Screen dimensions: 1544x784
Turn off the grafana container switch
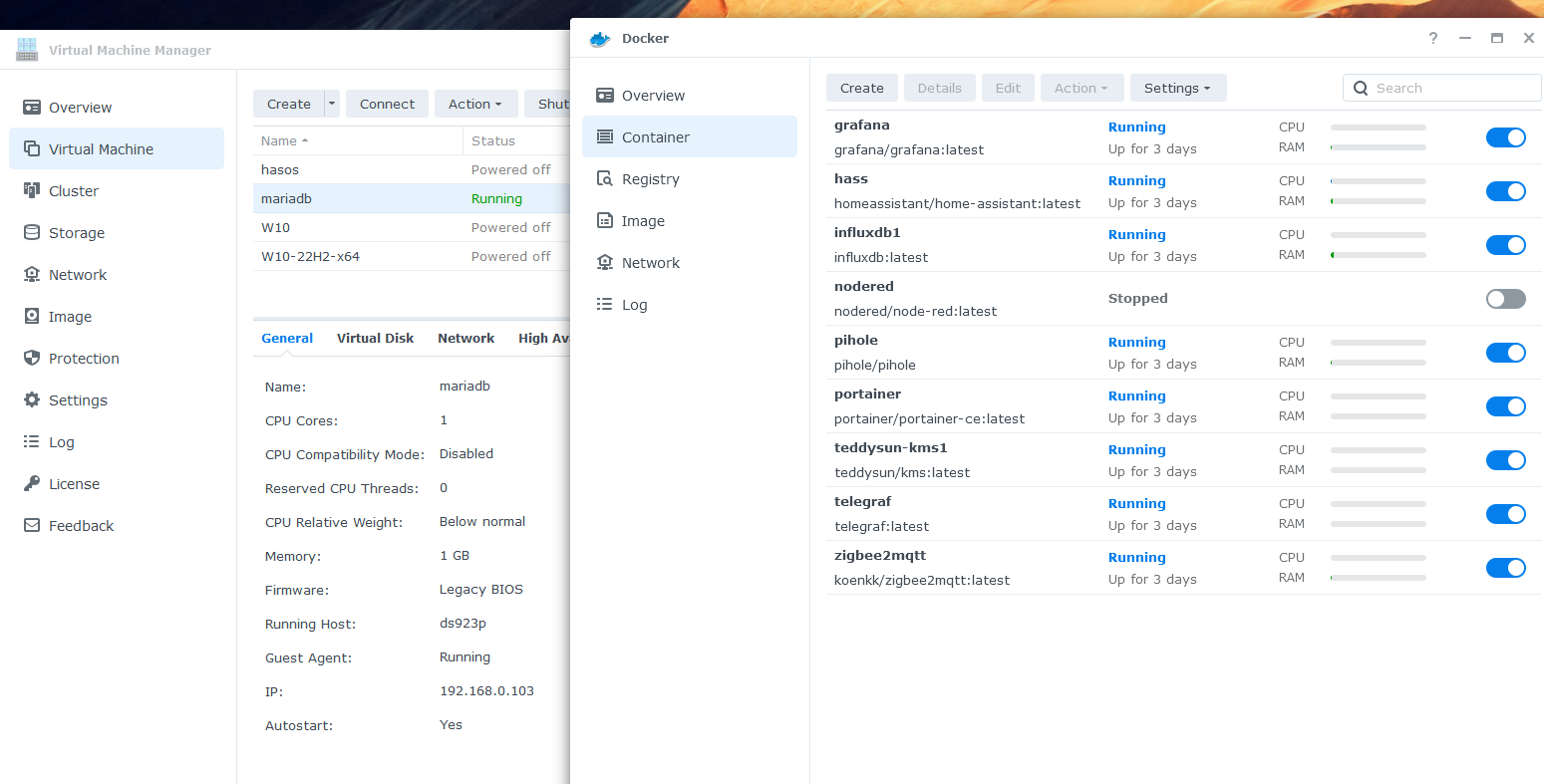[x=1506, y=137]
